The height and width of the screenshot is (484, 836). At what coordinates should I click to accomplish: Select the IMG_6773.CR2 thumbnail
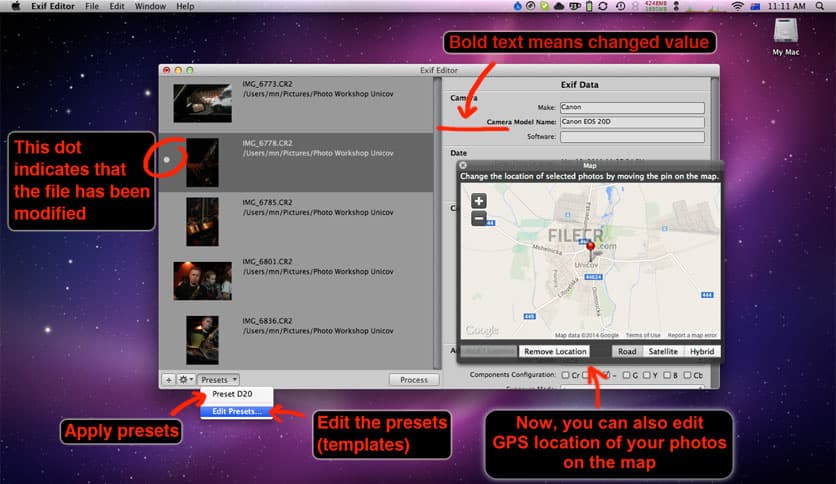[x=203, y=103]
